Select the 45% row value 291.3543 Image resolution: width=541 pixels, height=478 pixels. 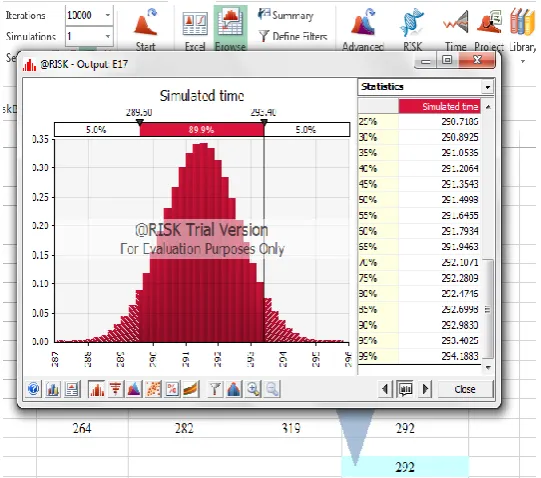460,184
